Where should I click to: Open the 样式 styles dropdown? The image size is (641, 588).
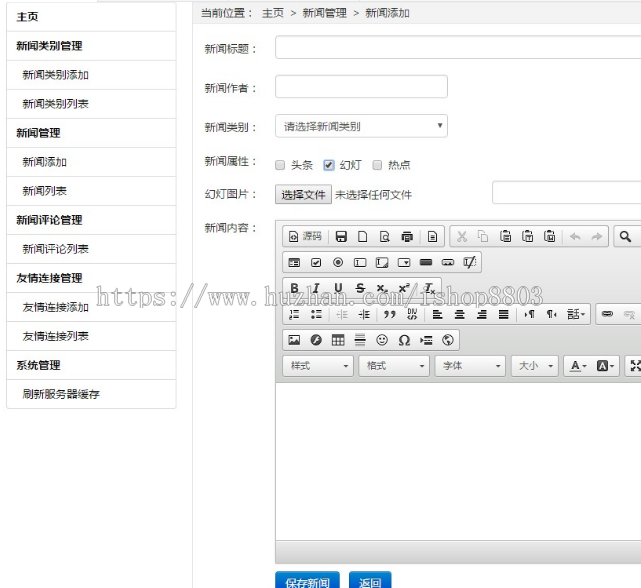pyautogui.click(x=318, y=366)
